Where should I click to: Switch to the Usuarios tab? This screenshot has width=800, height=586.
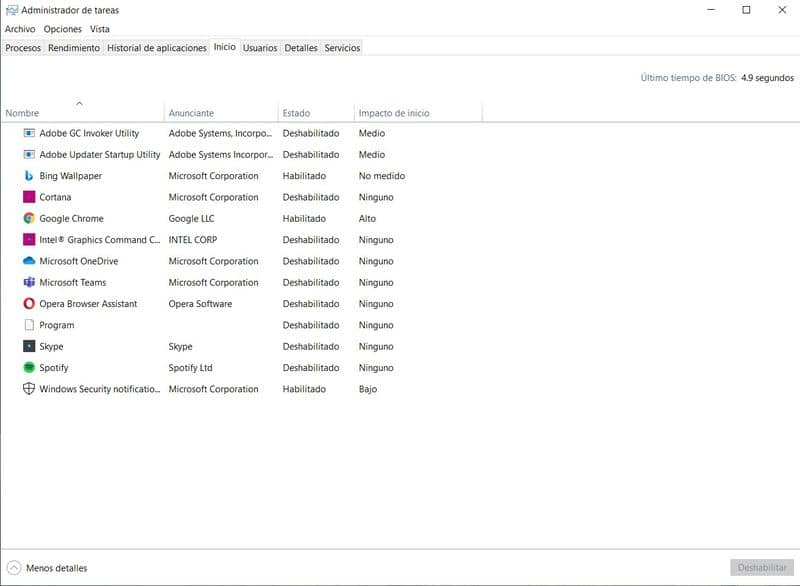260,48
